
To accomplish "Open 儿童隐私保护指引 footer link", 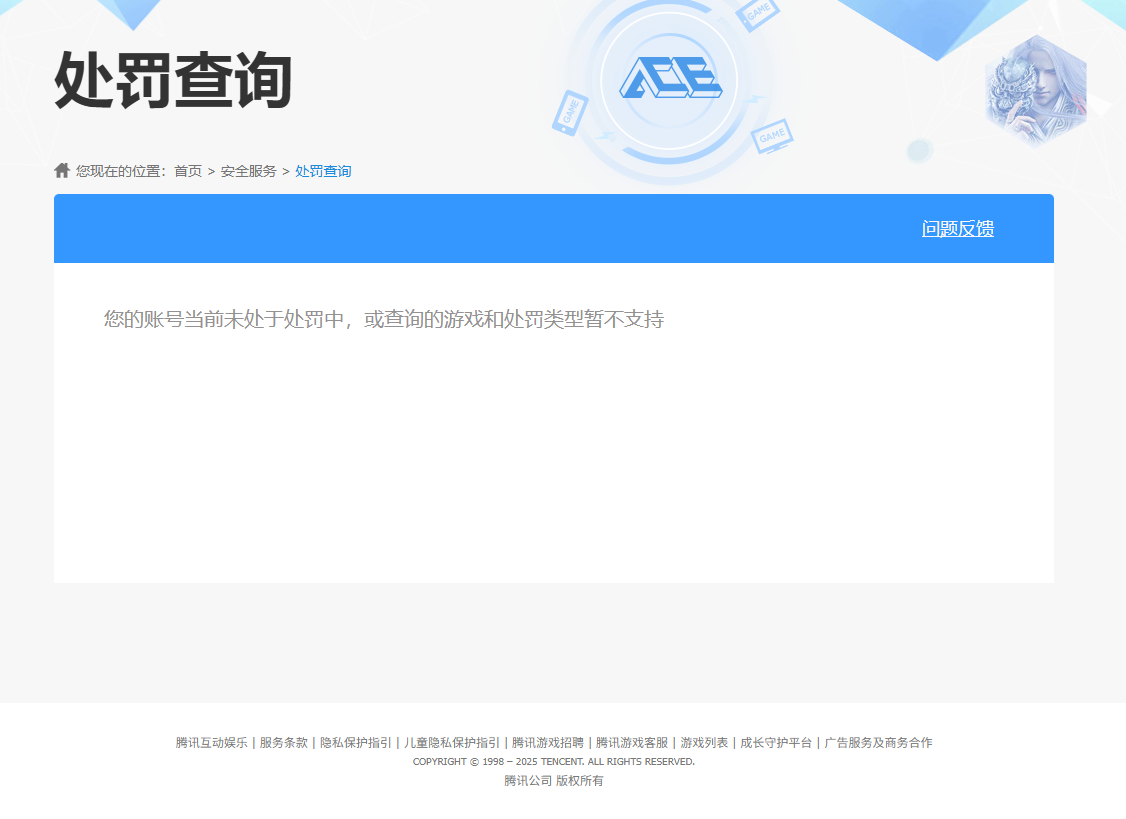I will pos(452,743).
